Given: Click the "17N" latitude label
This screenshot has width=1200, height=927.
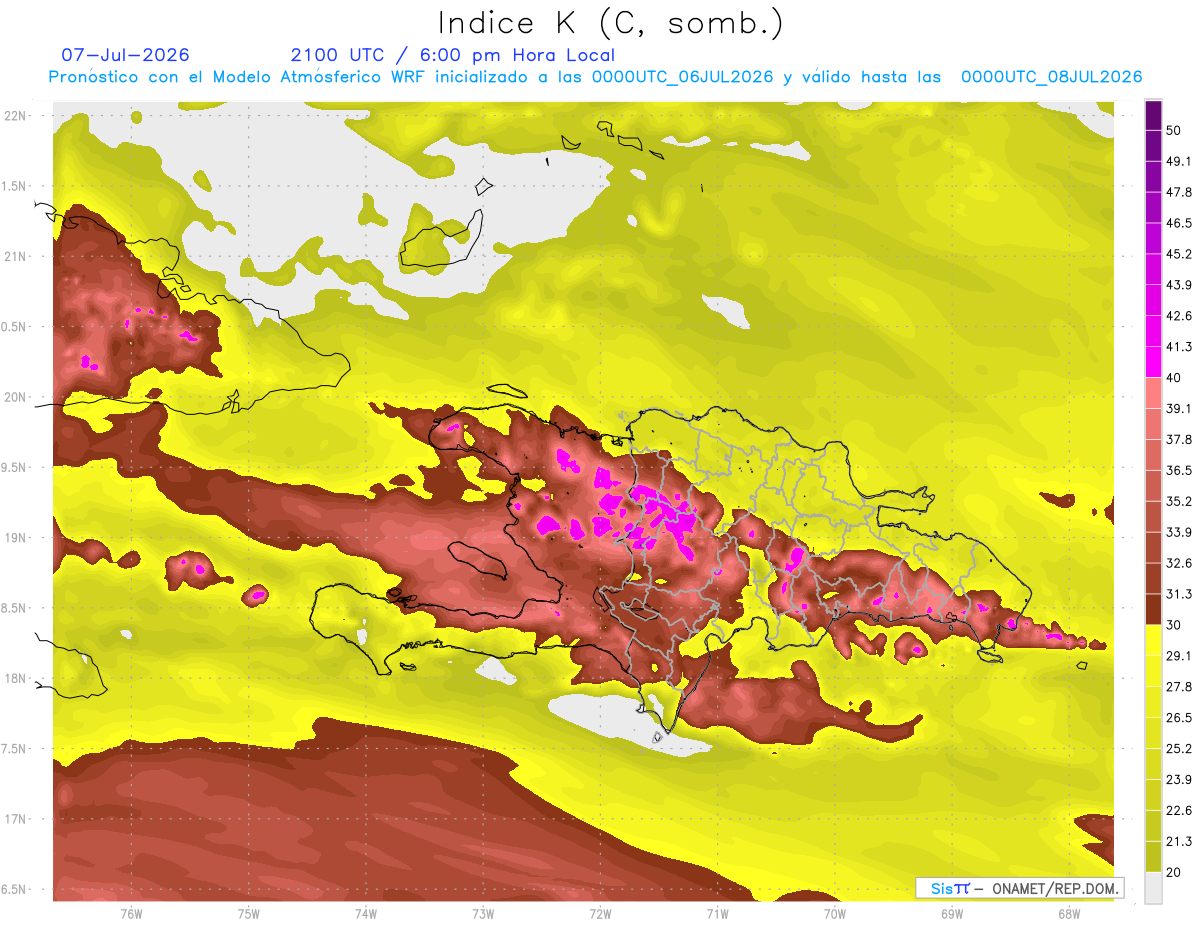Looking at the screenshot, I should click(16, 820).
